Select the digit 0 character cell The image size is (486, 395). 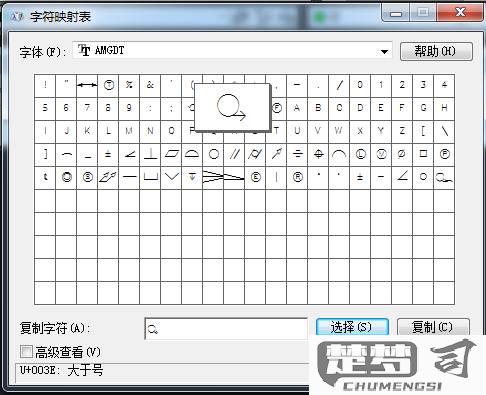[x=360, y=86]
